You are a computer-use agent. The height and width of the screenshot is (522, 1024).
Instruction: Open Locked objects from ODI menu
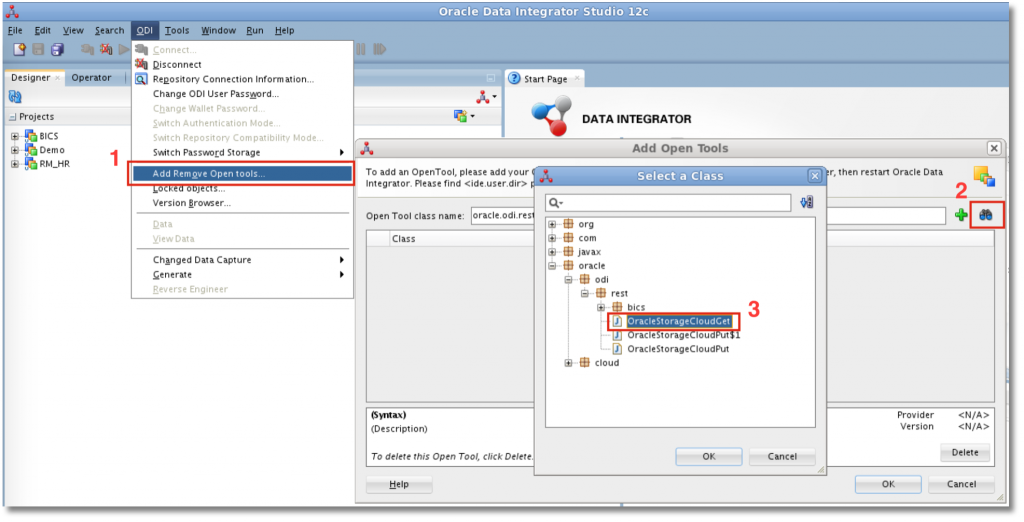tap(242, 188)
